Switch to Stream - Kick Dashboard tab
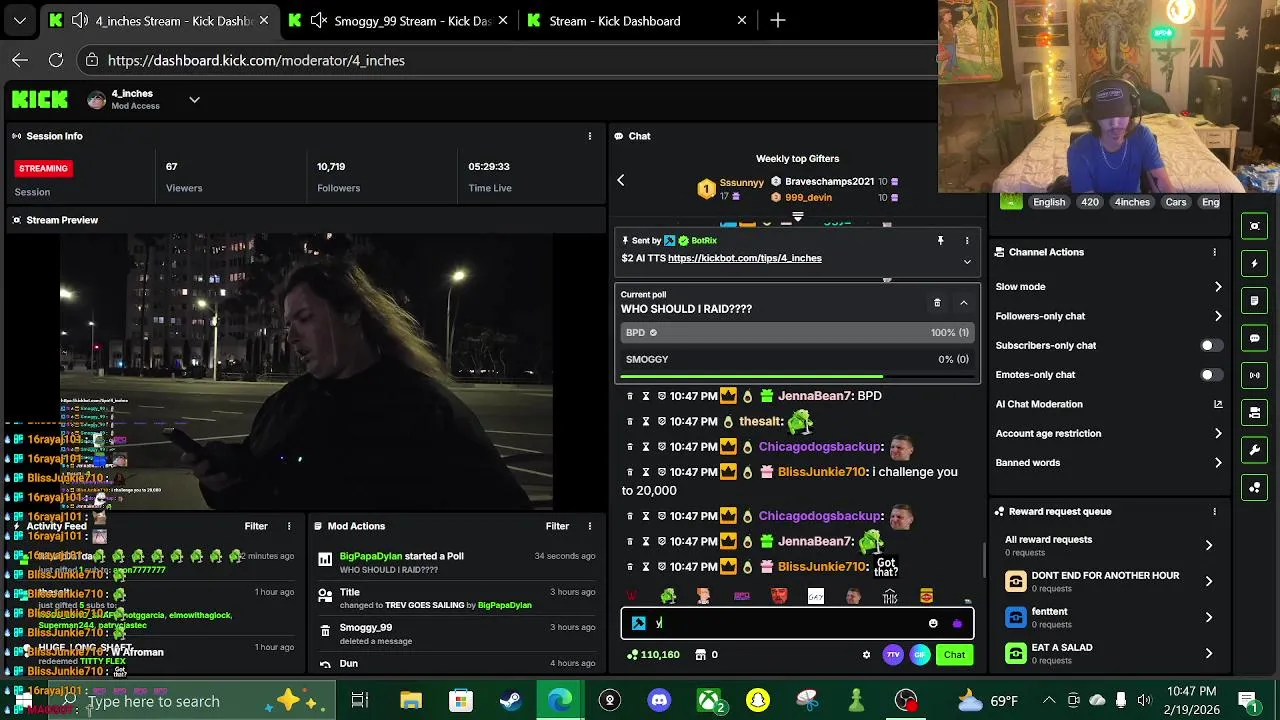The image size is (1280, 720). [x=638, y=20]
